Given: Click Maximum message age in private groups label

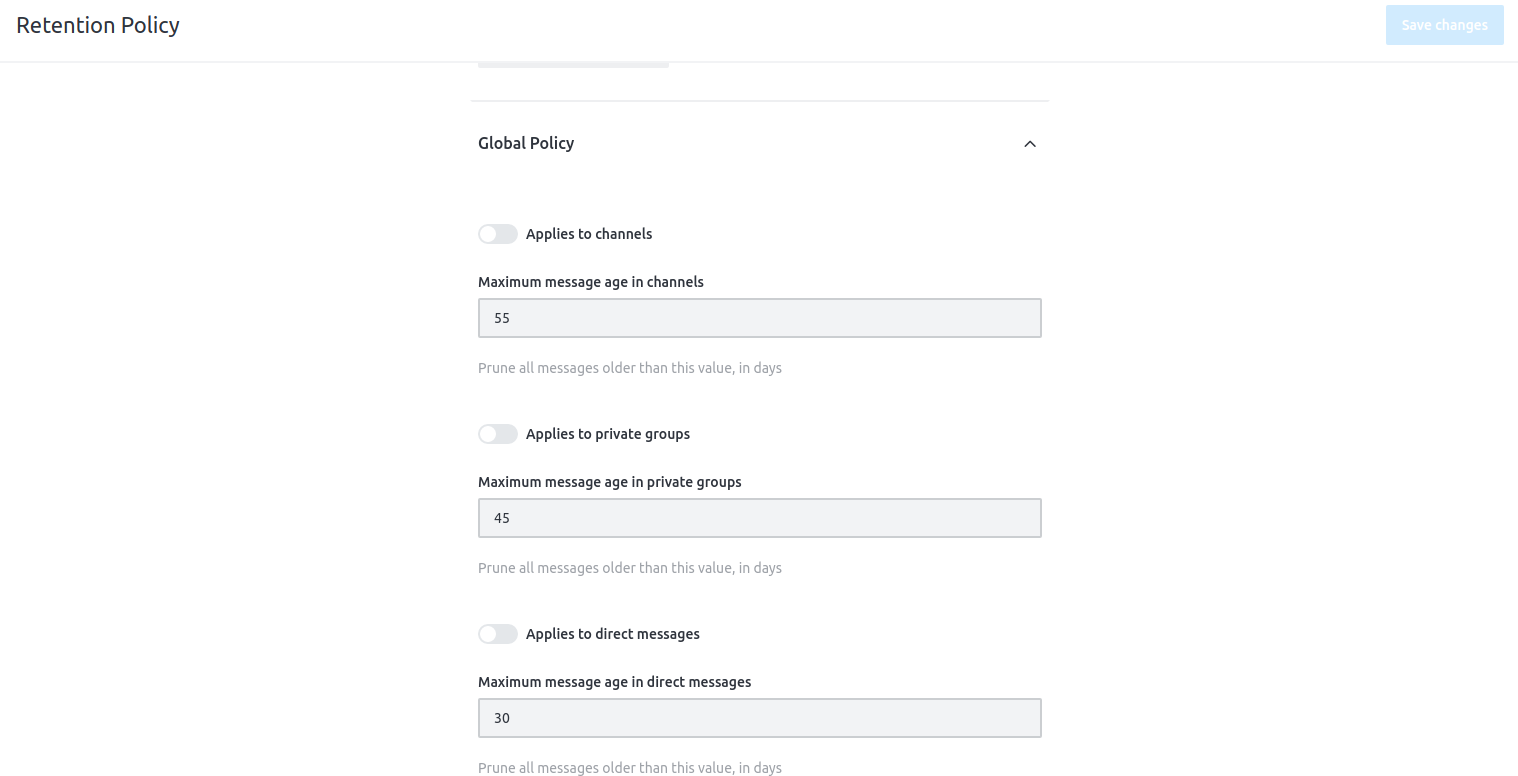Looking at the screenshot, I should point(610,482).
